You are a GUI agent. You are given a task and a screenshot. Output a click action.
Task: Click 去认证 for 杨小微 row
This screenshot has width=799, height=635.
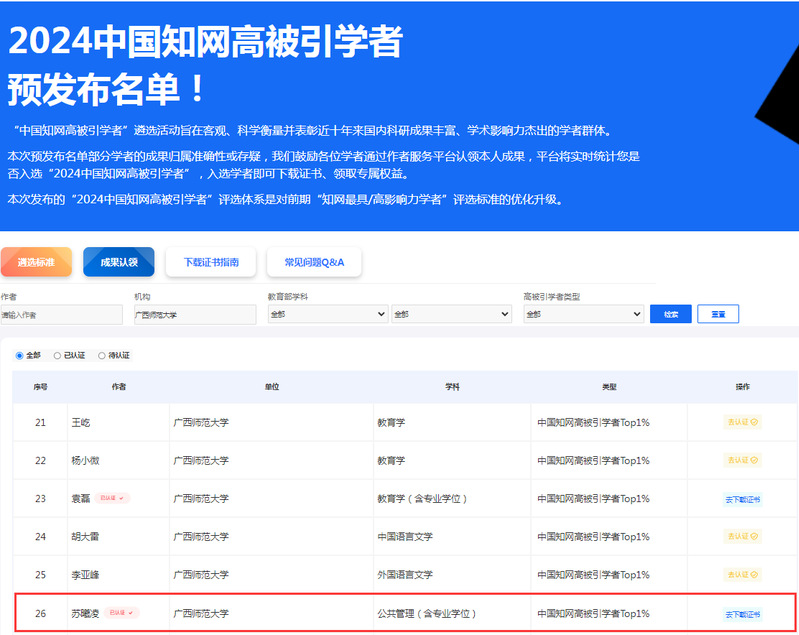point(742,460)
